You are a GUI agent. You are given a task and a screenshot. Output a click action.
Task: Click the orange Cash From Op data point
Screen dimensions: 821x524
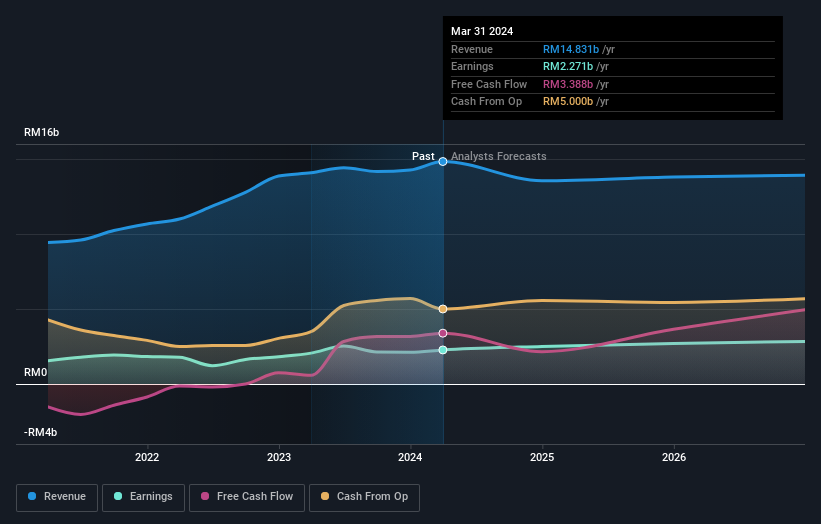click(x=443, y=309)
